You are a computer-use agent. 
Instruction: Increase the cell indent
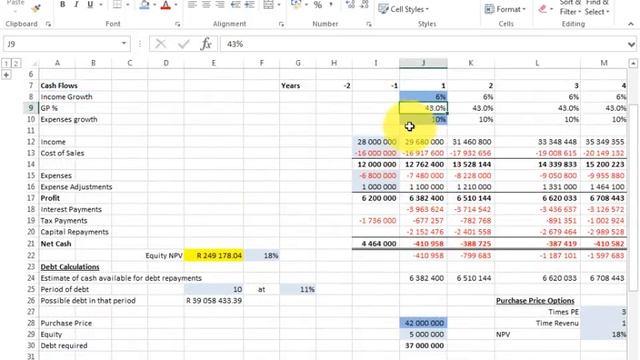click(249, 4)
